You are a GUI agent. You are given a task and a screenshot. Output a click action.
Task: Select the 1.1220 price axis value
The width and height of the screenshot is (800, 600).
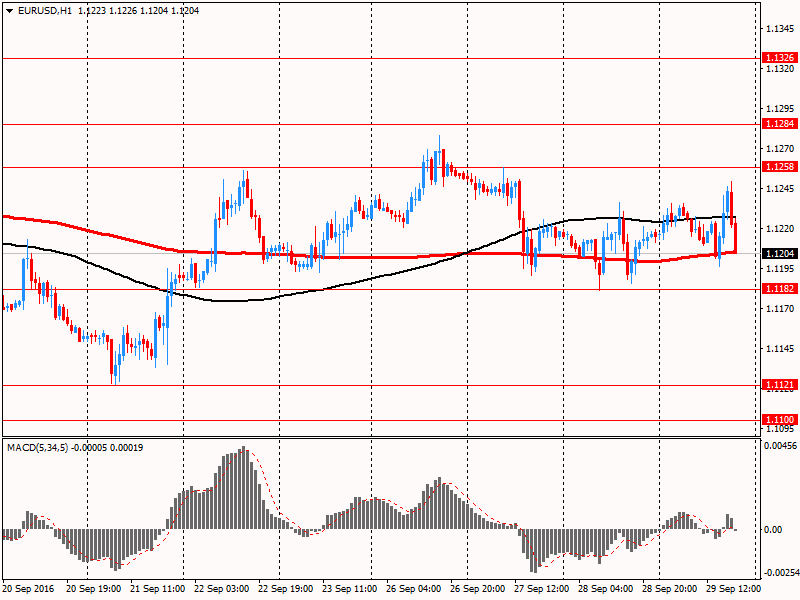(x=780, y=229)
